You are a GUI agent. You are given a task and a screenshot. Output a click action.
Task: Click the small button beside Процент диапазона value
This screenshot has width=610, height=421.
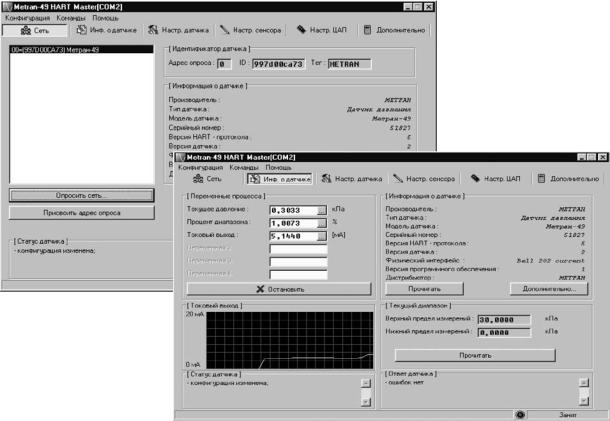[x=322, y=223]
